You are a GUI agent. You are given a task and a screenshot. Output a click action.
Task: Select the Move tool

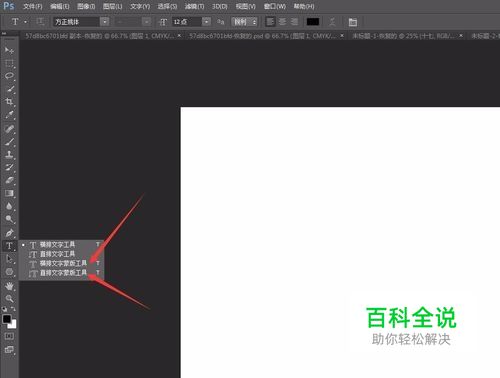click(x=9, y=50)
